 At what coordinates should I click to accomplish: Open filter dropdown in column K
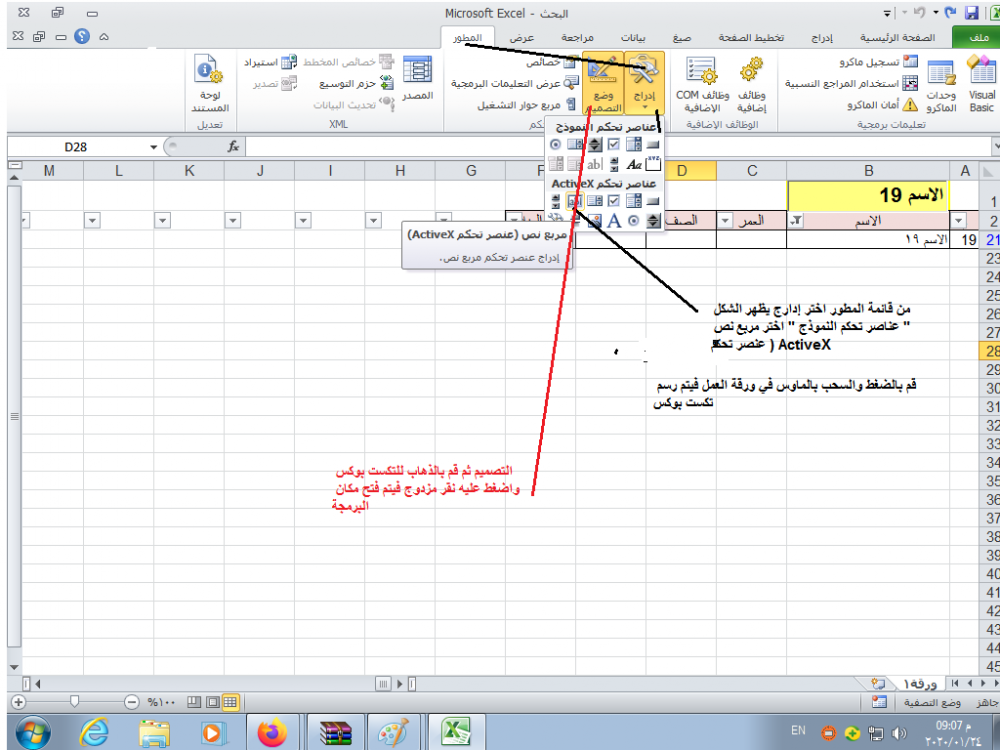(163, 221)
